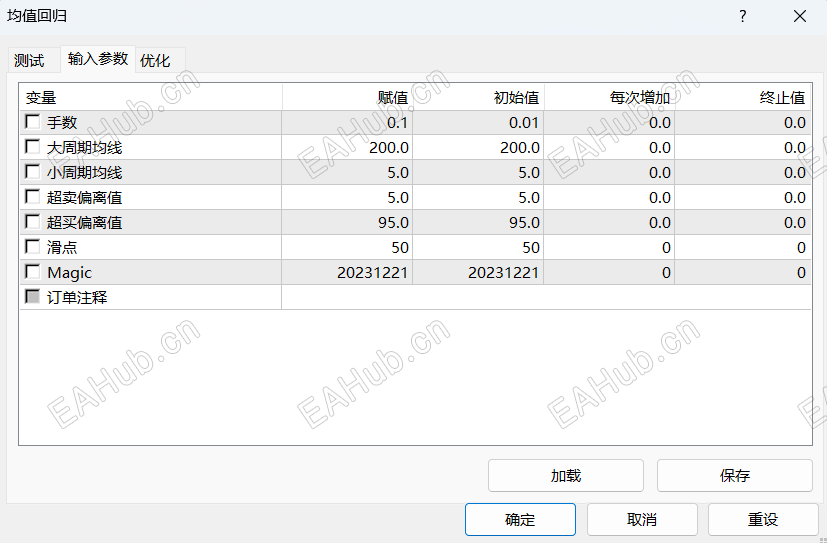The height and width of the screenshot is (543, 827).
Task: Click the 赋值 column header
Action: pos(347,98)
